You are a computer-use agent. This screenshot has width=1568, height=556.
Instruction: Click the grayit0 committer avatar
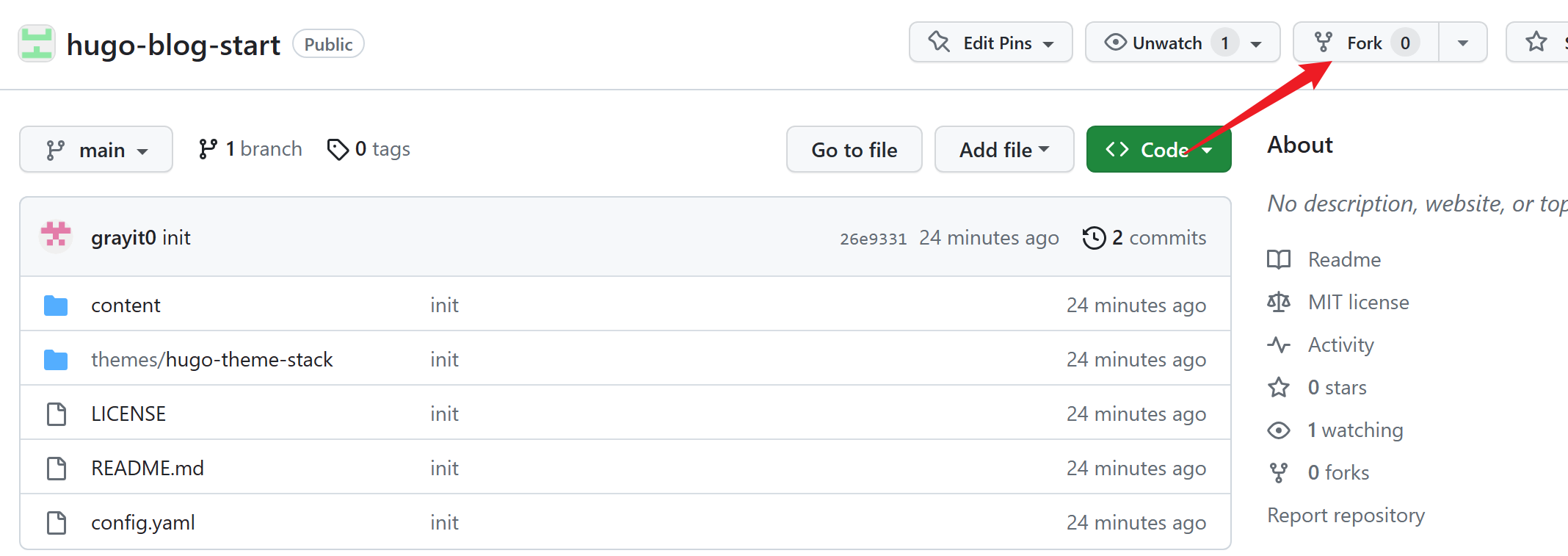[x=56, y=237]
